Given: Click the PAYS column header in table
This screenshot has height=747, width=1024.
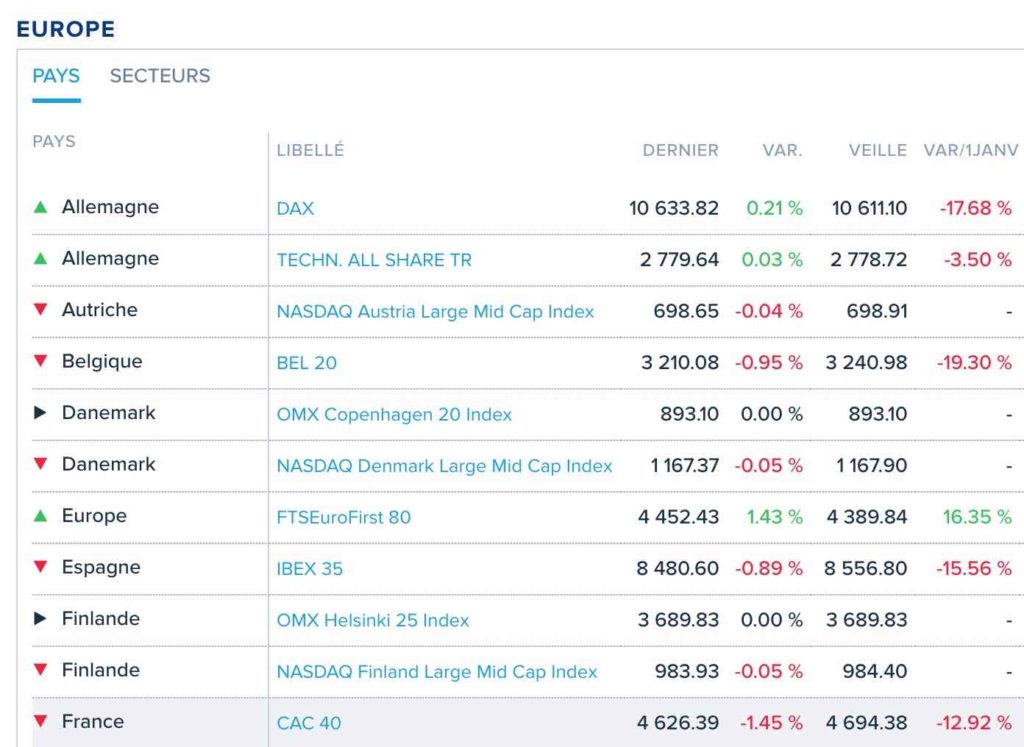Looking at the screenshot, I should (x=54, y=141).
